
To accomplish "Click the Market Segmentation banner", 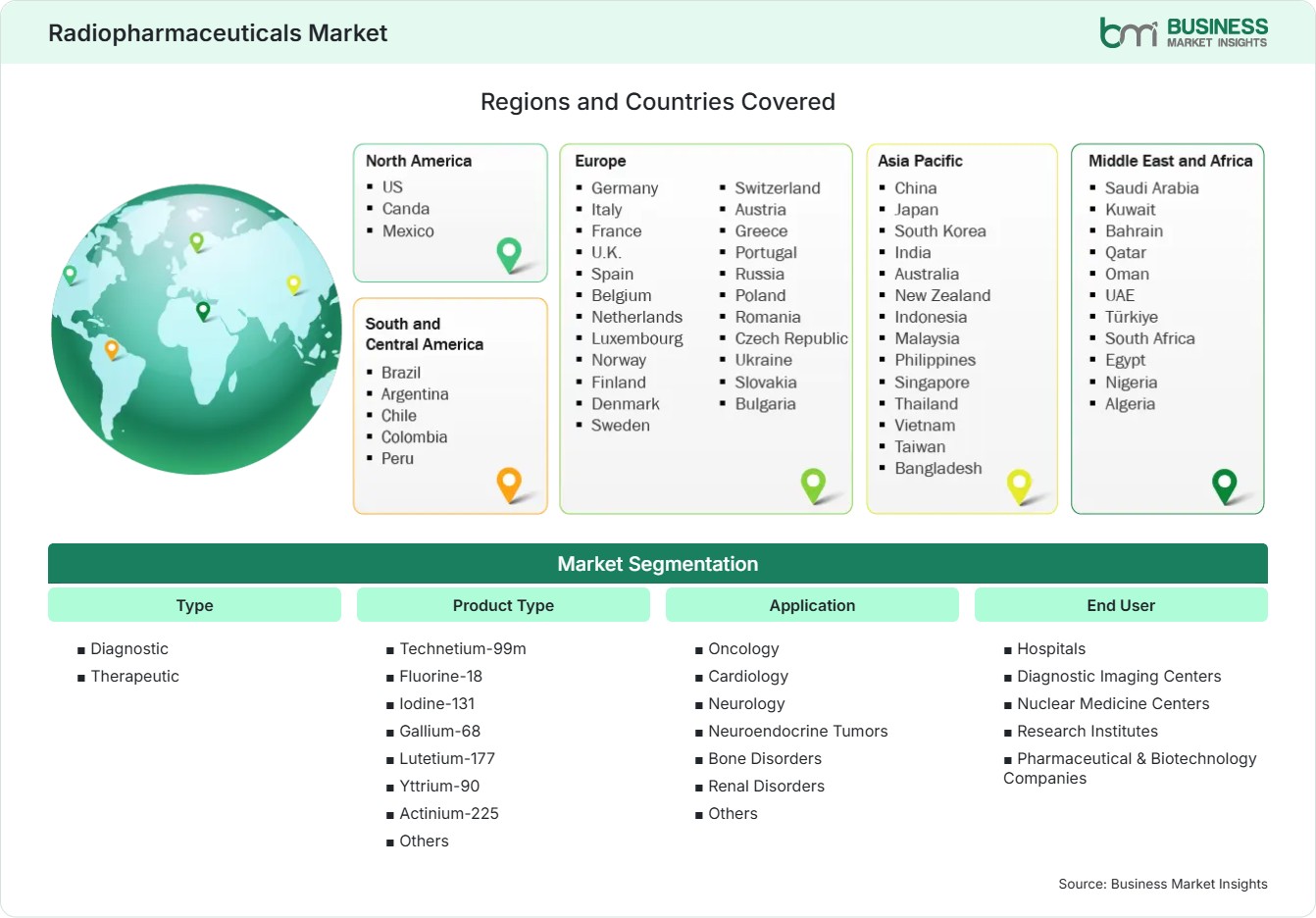I will [658, 564].
